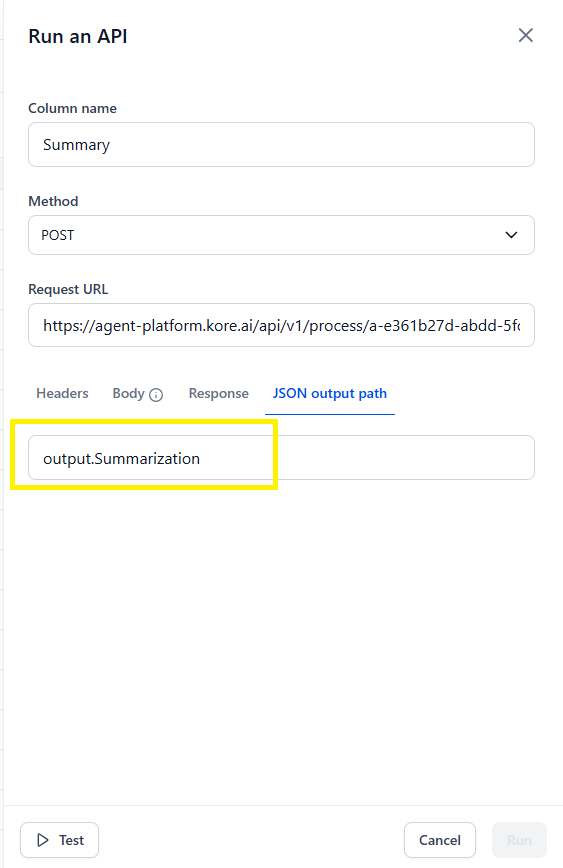Viewport: 563px width, 868px height.
Task: Click the play icon on the Test button
Action: tap(43, 840)
